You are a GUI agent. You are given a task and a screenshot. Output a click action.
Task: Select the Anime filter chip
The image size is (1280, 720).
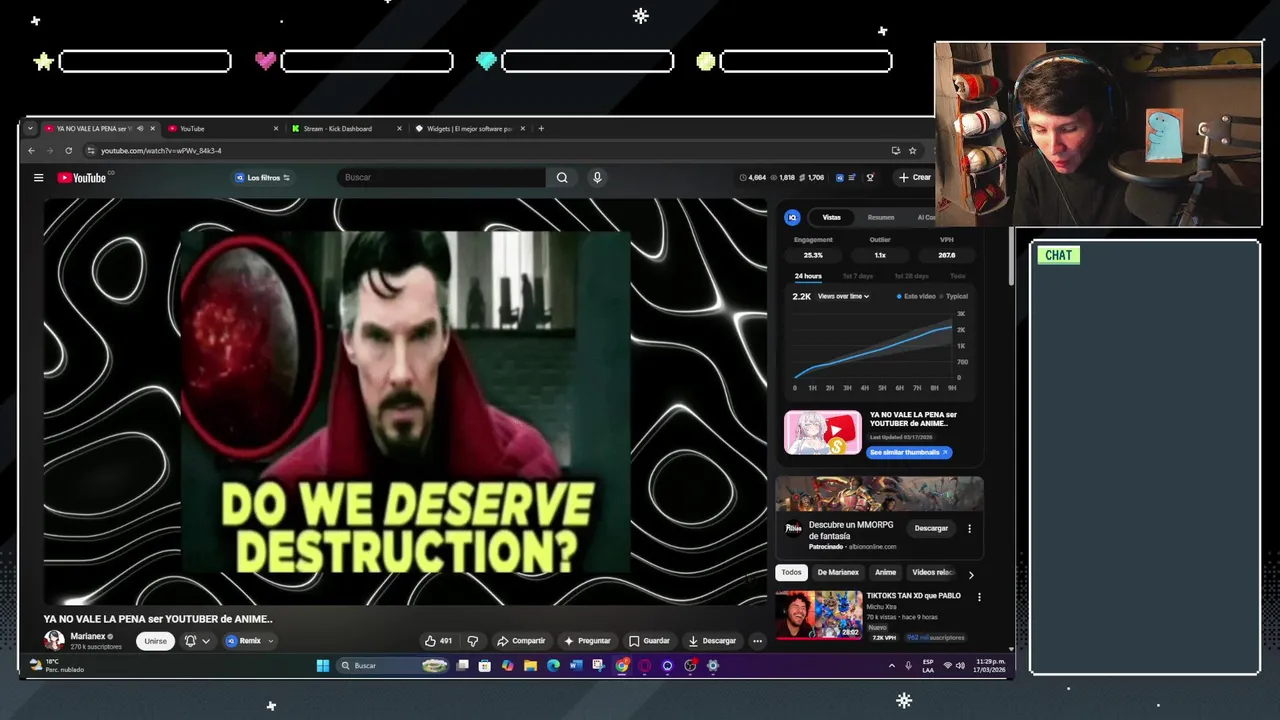(885, 573)
